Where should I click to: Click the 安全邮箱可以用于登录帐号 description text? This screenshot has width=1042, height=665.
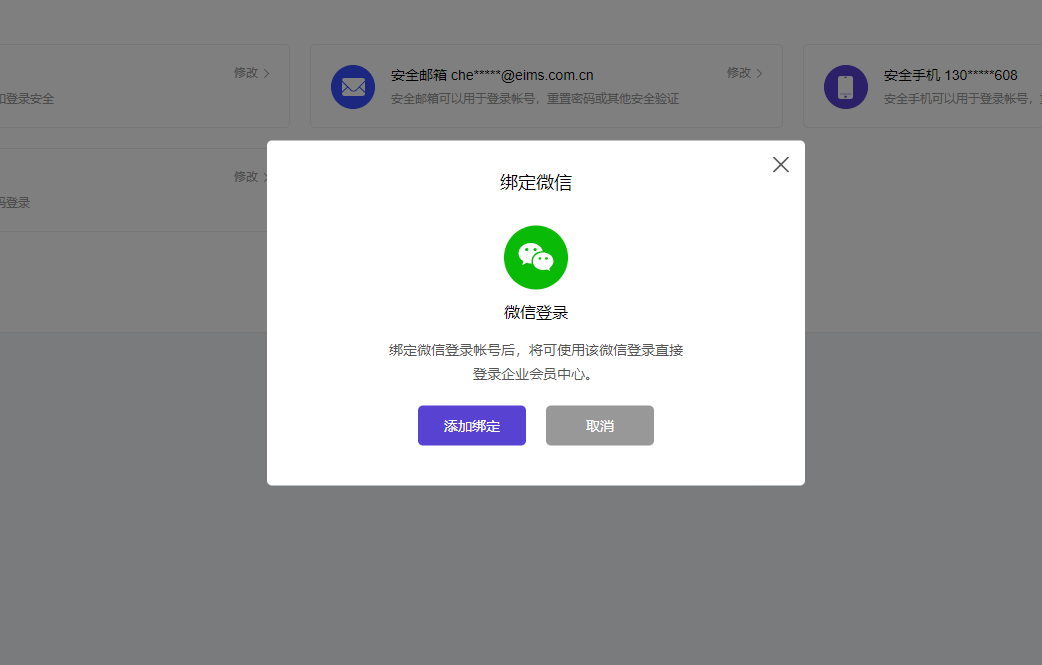click(x=535, y=99)
